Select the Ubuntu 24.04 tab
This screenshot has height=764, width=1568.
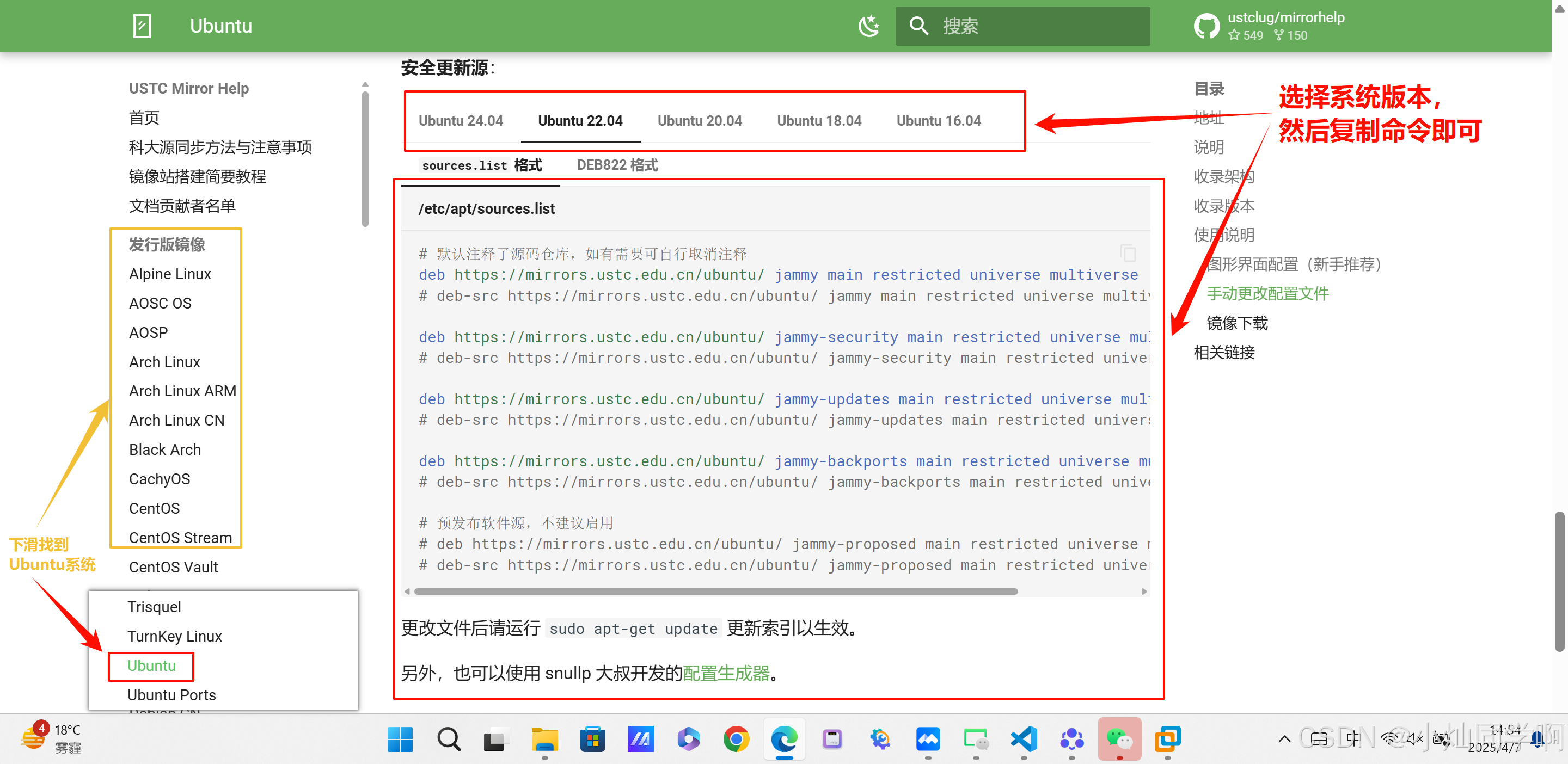point(461,120)
